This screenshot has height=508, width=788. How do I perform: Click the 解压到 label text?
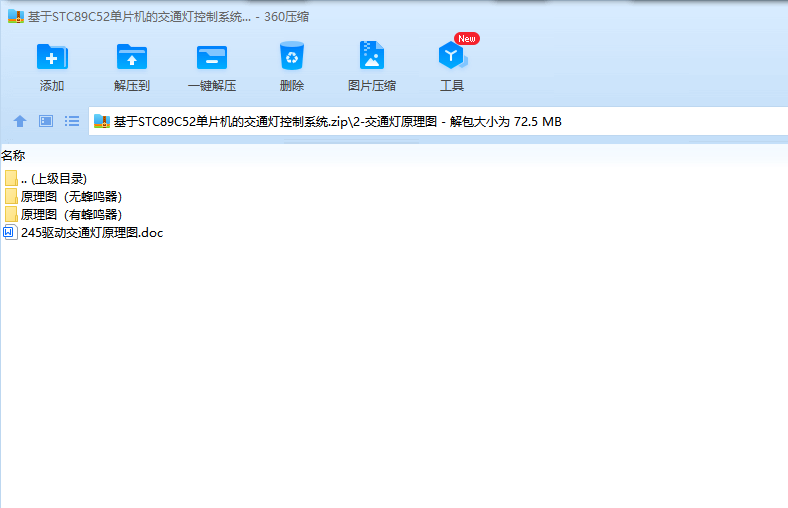132,86
